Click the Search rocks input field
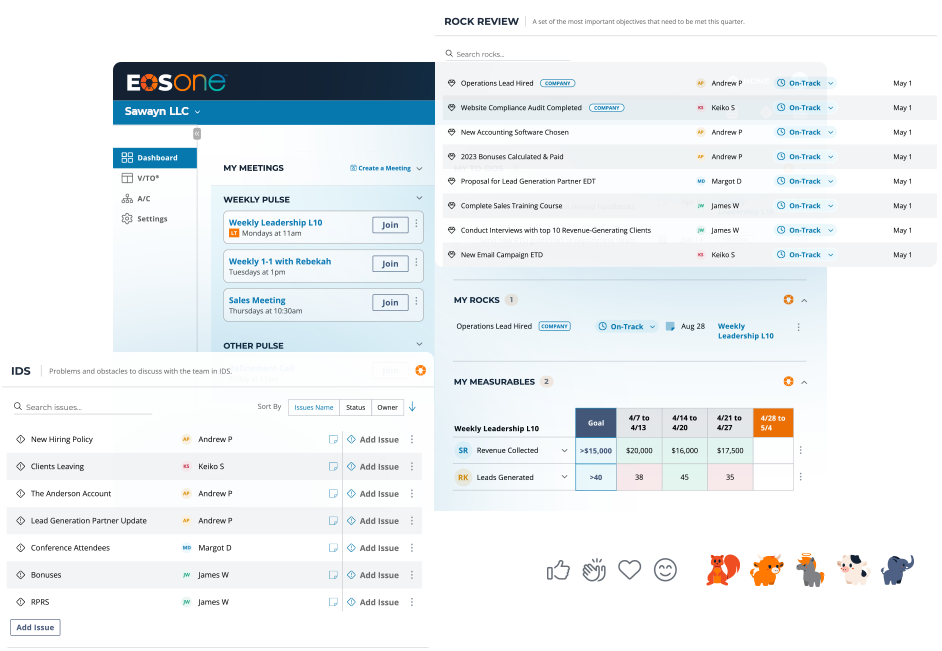This screenshot has height=651, width=942. tap(508, 54)
